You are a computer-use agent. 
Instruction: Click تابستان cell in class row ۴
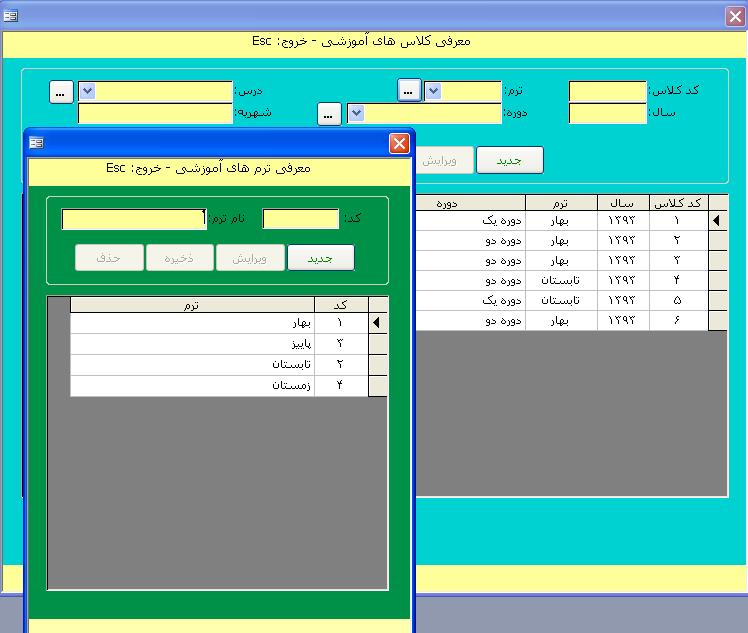click(561, 280)
